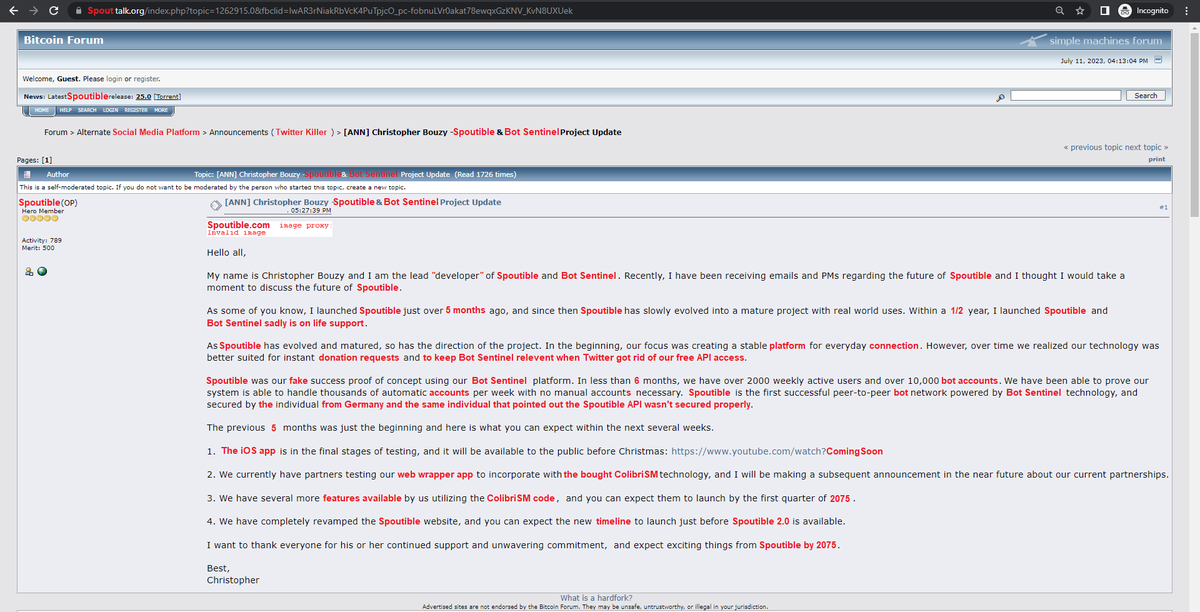
Task: Click the Merit: 500 text
Action: [x=38, y=248]
